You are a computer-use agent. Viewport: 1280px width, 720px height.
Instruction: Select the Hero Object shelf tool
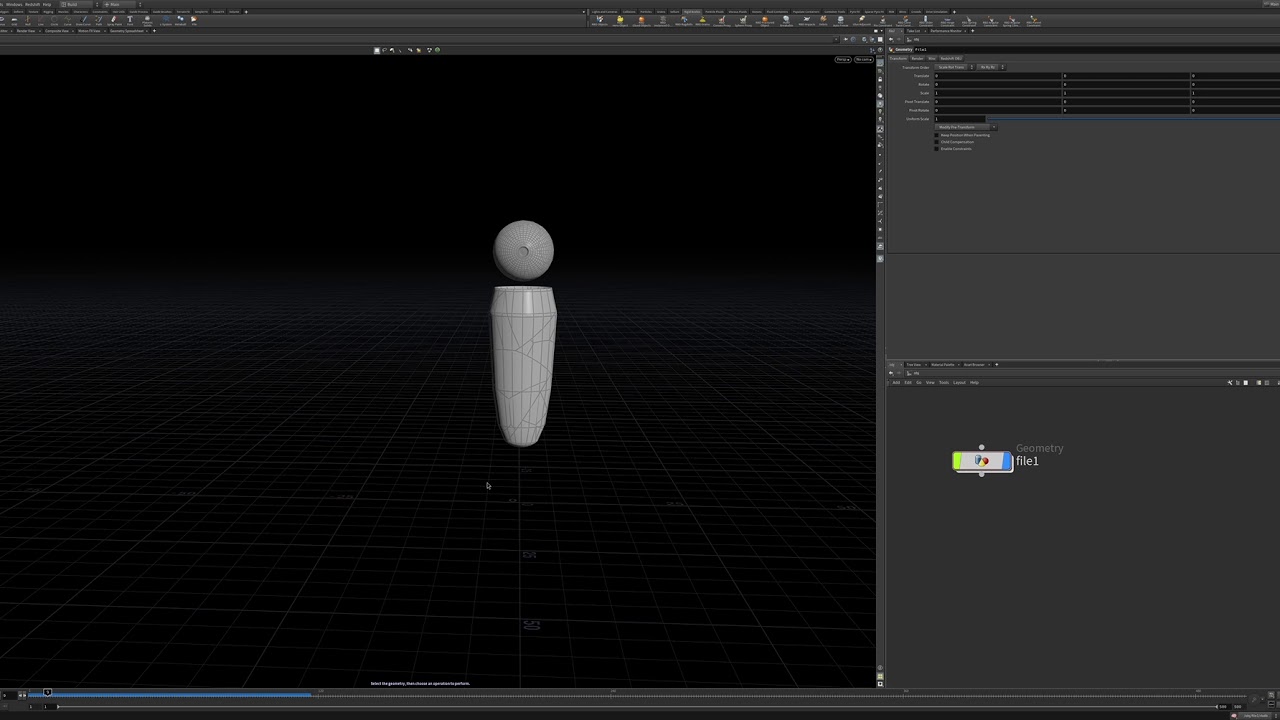620,21
